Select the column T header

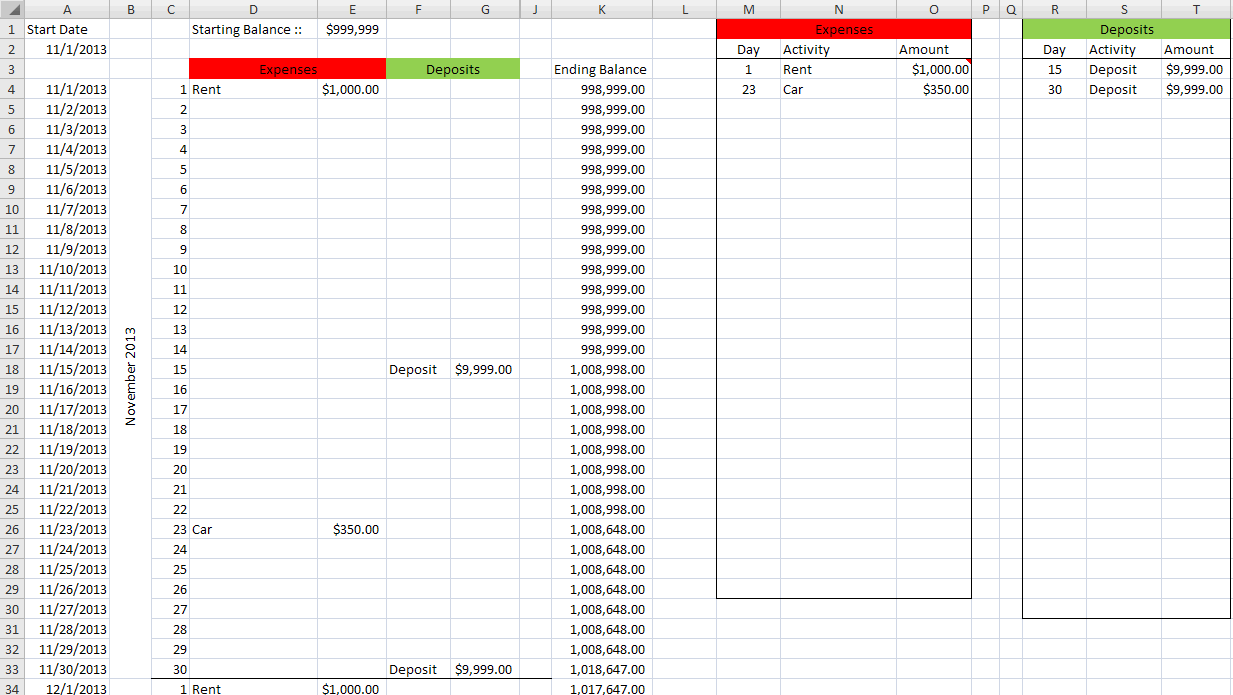[x=1196, y=9]
